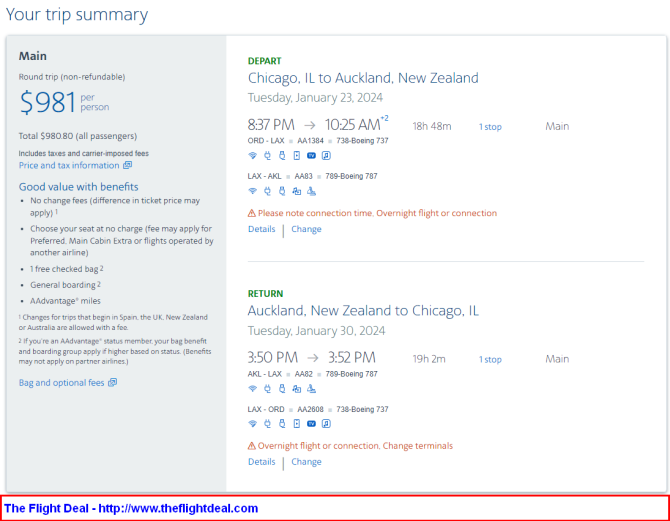Click the new-window icon after 'Bag and optional fees'
This screenshot has width=670, height=521.
(x=112, y=383)
